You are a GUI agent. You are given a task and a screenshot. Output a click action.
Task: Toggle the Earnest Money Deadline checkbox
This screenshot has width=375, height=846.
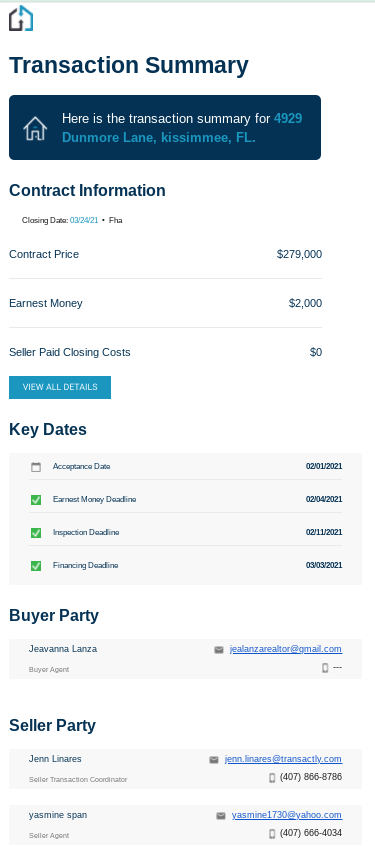click(x=36, y=500)
